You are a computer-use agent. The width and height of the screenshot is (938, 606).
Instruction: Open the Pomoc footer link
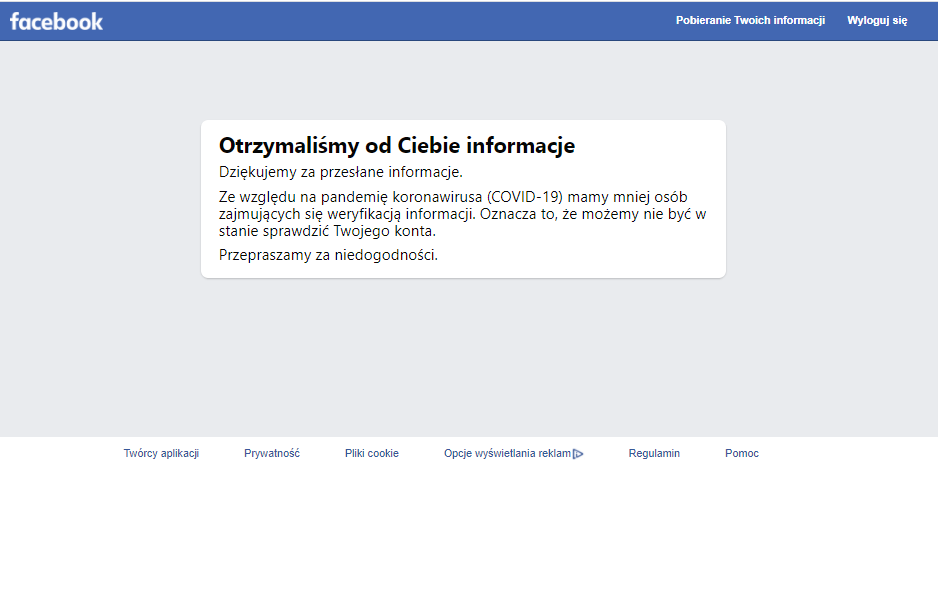pyautogui.click(x=742, y=453)
